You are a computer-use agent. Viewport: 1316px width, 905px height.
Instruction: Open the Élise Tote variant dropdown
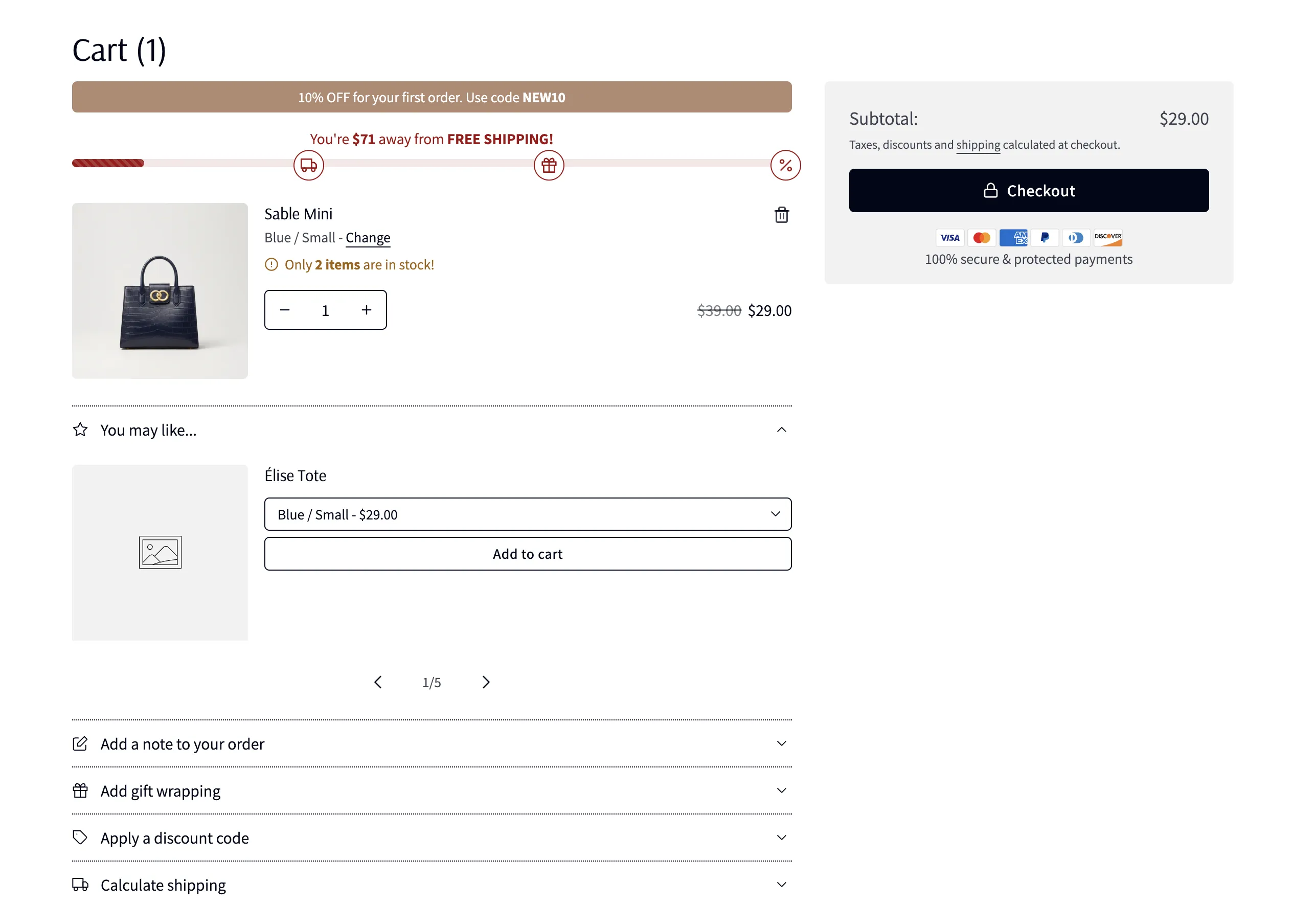(x=527, y=514)
